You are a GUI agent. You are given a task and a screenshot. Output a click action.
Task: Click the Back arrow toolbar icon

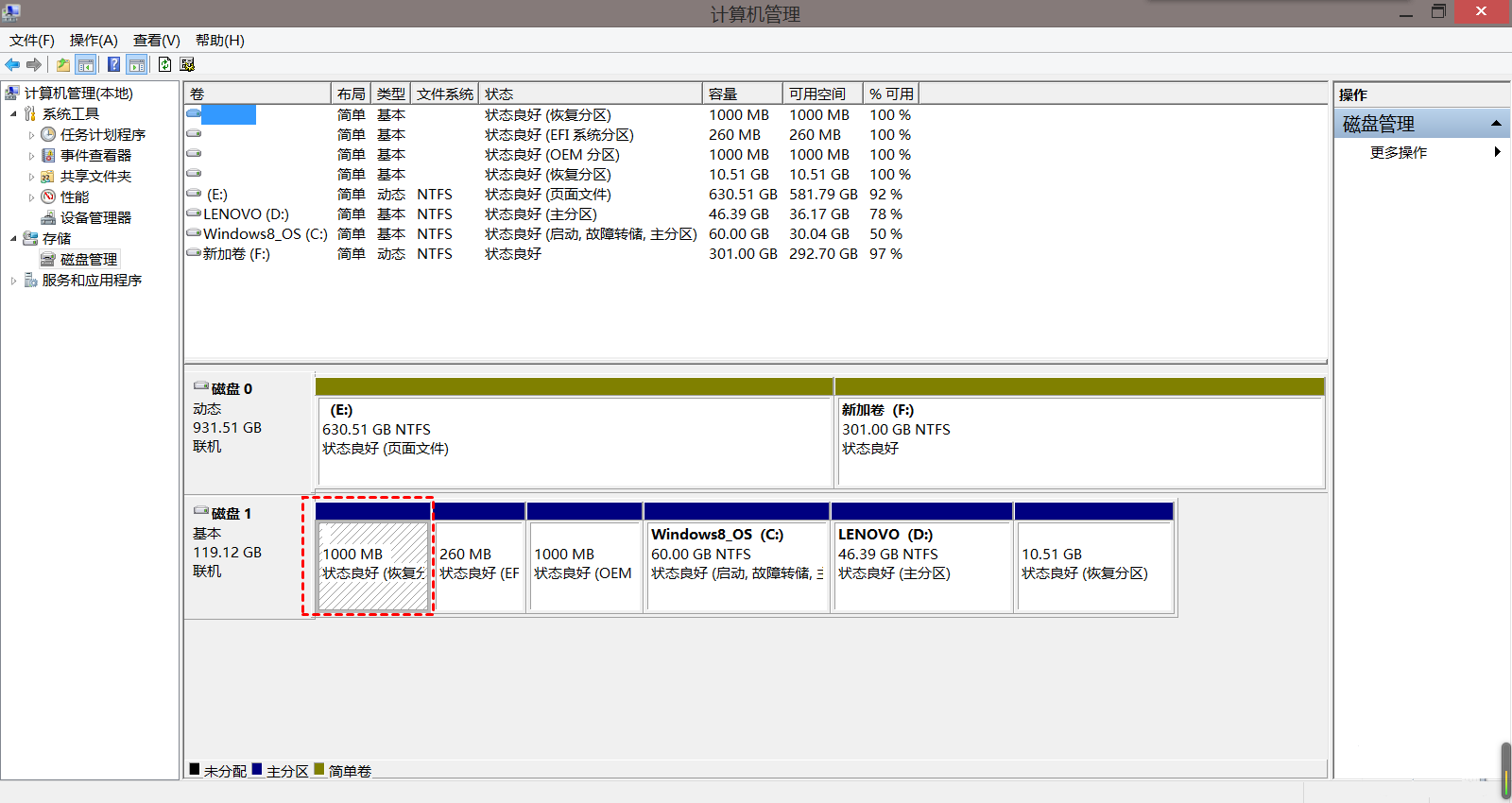click(12, 64)
